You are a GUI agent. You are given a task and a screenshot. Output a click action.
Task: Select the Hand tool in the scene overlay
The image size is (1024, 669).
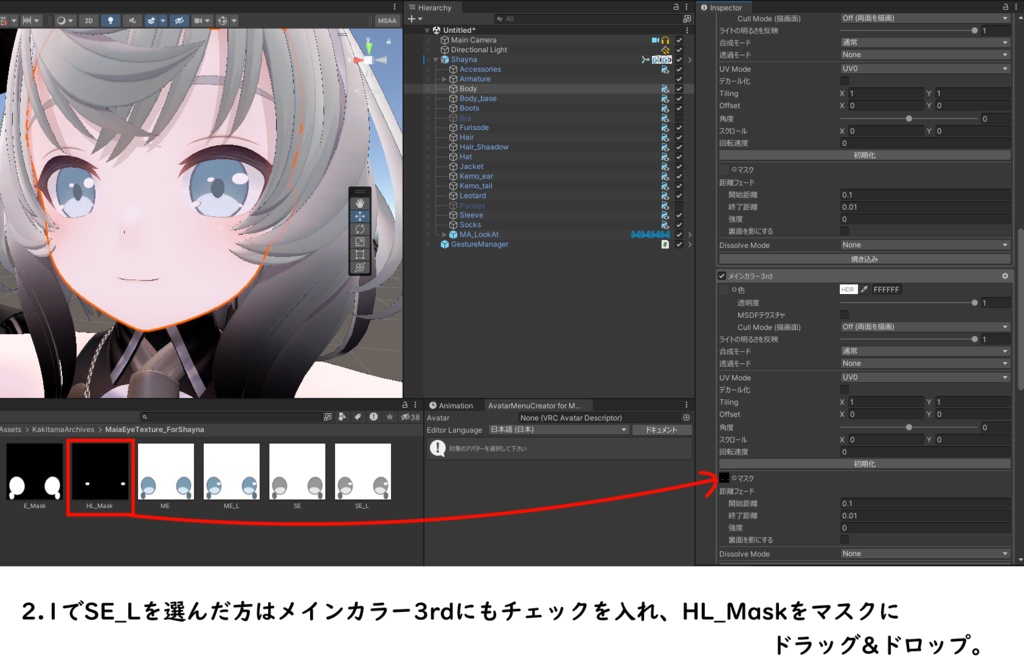(360, 203)
